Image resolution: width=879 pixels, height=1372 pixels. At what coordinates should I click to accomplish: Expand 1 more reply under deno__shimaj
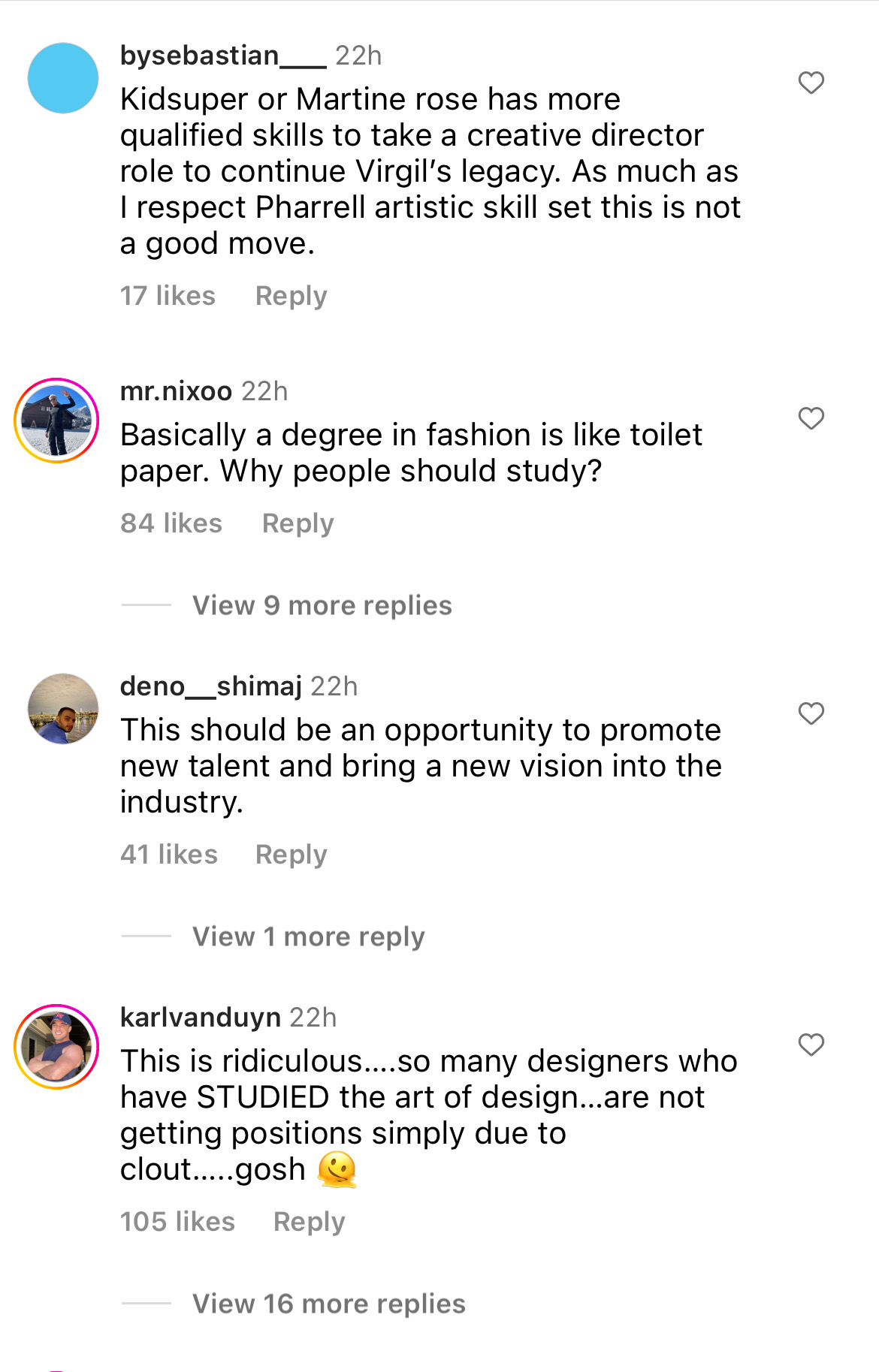point(308,936)
